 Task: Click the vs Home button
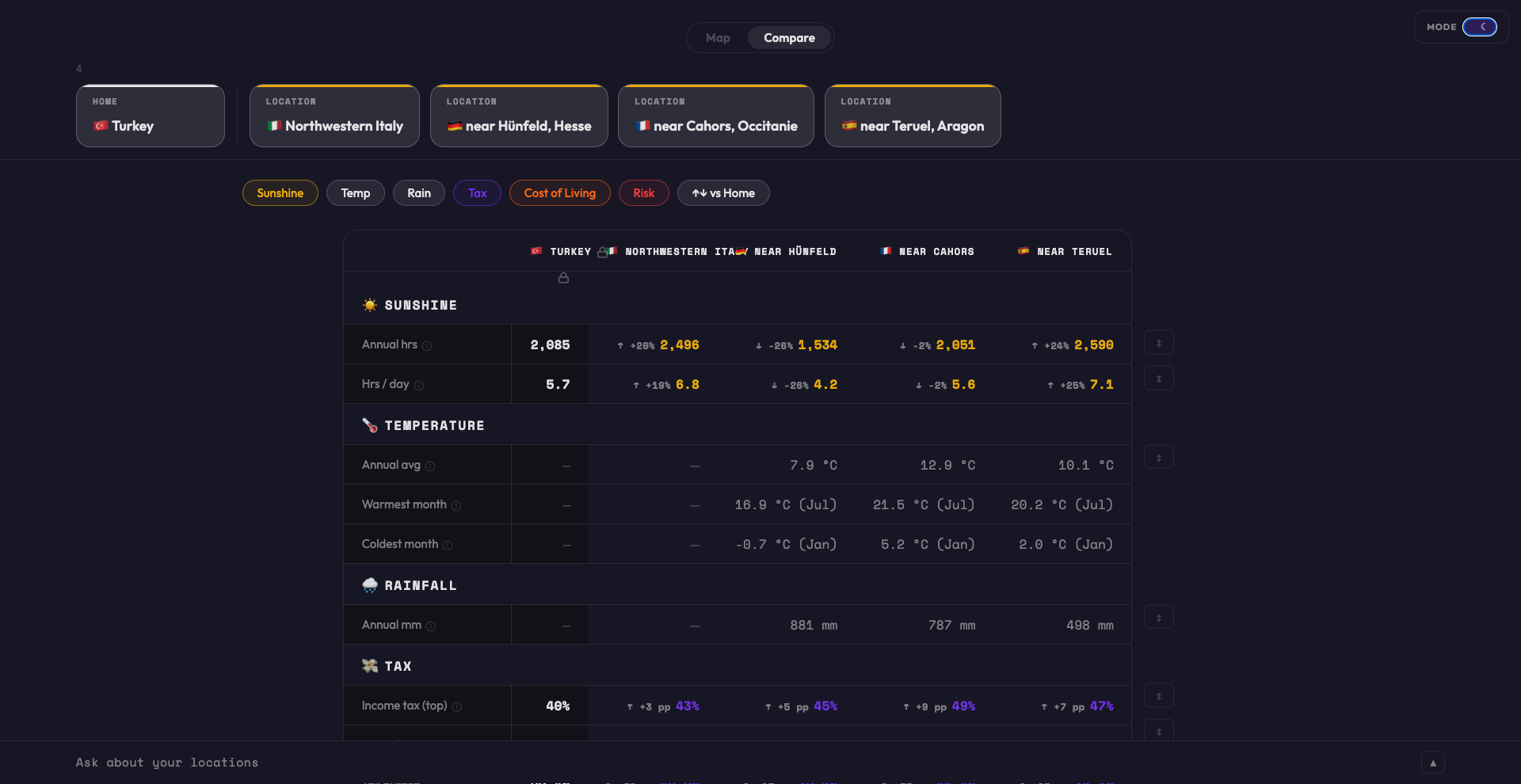[x=723, y=193]
